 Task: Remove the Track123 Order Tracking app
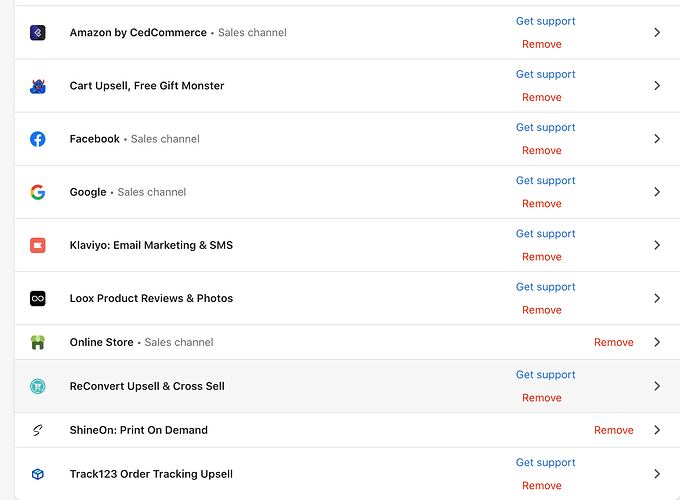click(541, 486)
